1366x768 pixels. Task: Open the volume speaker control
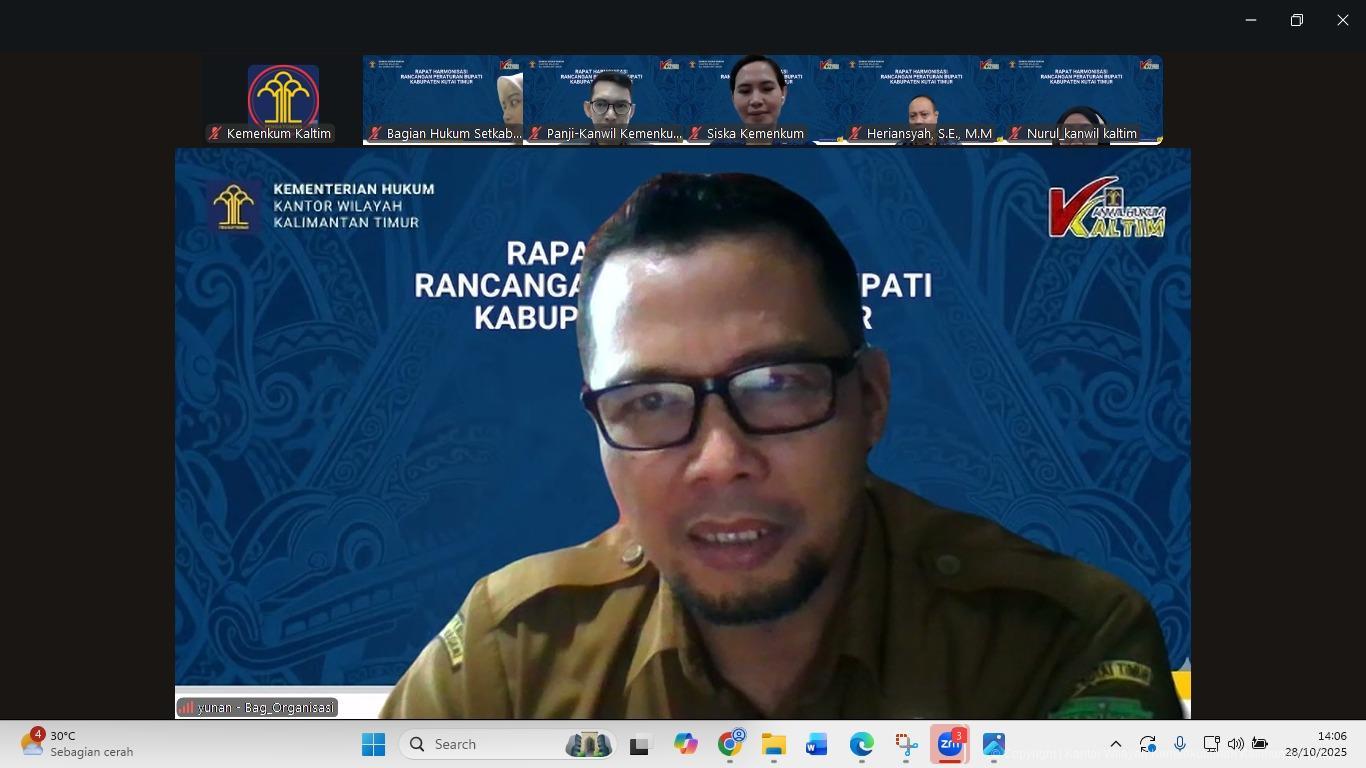click(1235, 744)
